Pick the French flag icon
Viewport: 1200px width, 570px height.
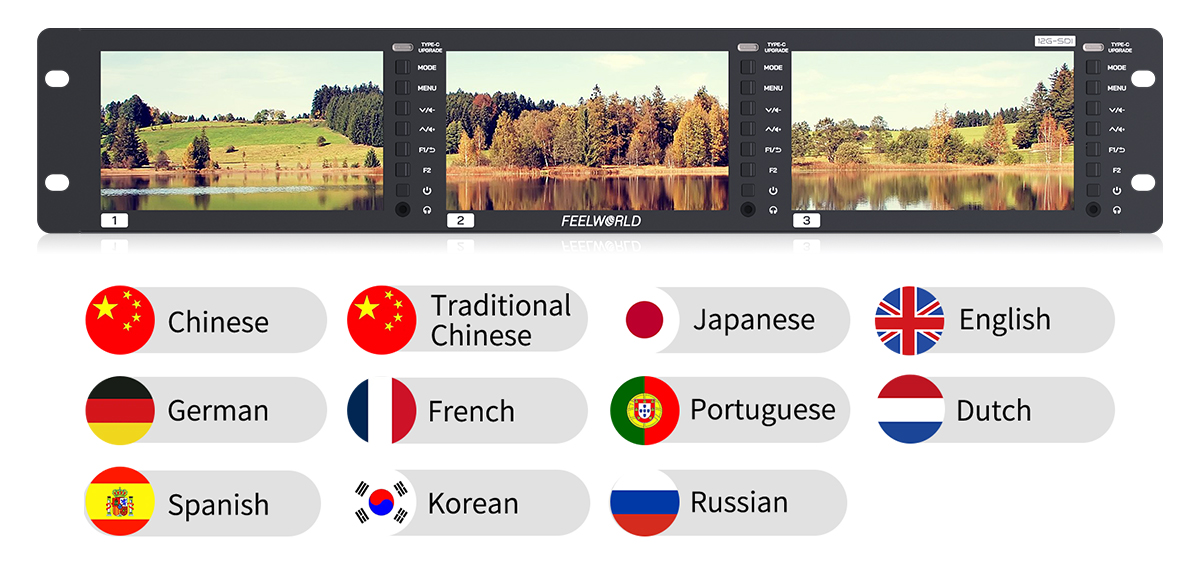381,410
